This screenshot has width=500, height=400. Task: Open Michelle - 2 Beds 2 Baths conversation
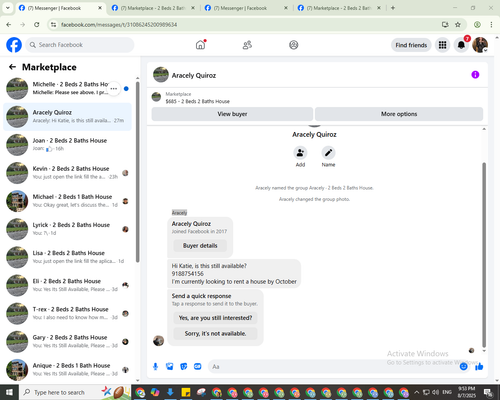point(67,89)
